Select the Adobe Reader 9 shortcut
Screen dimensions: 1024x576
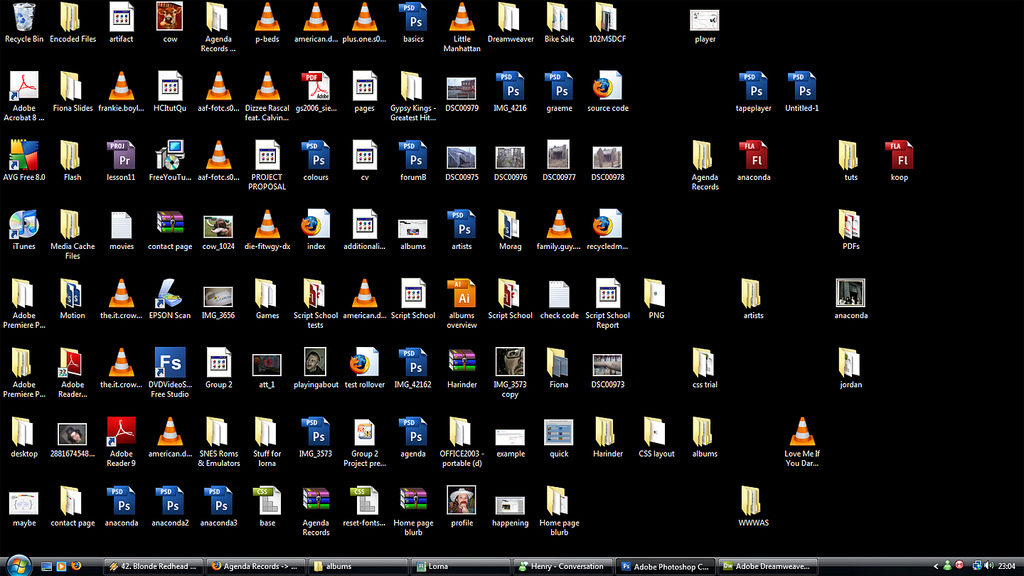tap(121, 432)
